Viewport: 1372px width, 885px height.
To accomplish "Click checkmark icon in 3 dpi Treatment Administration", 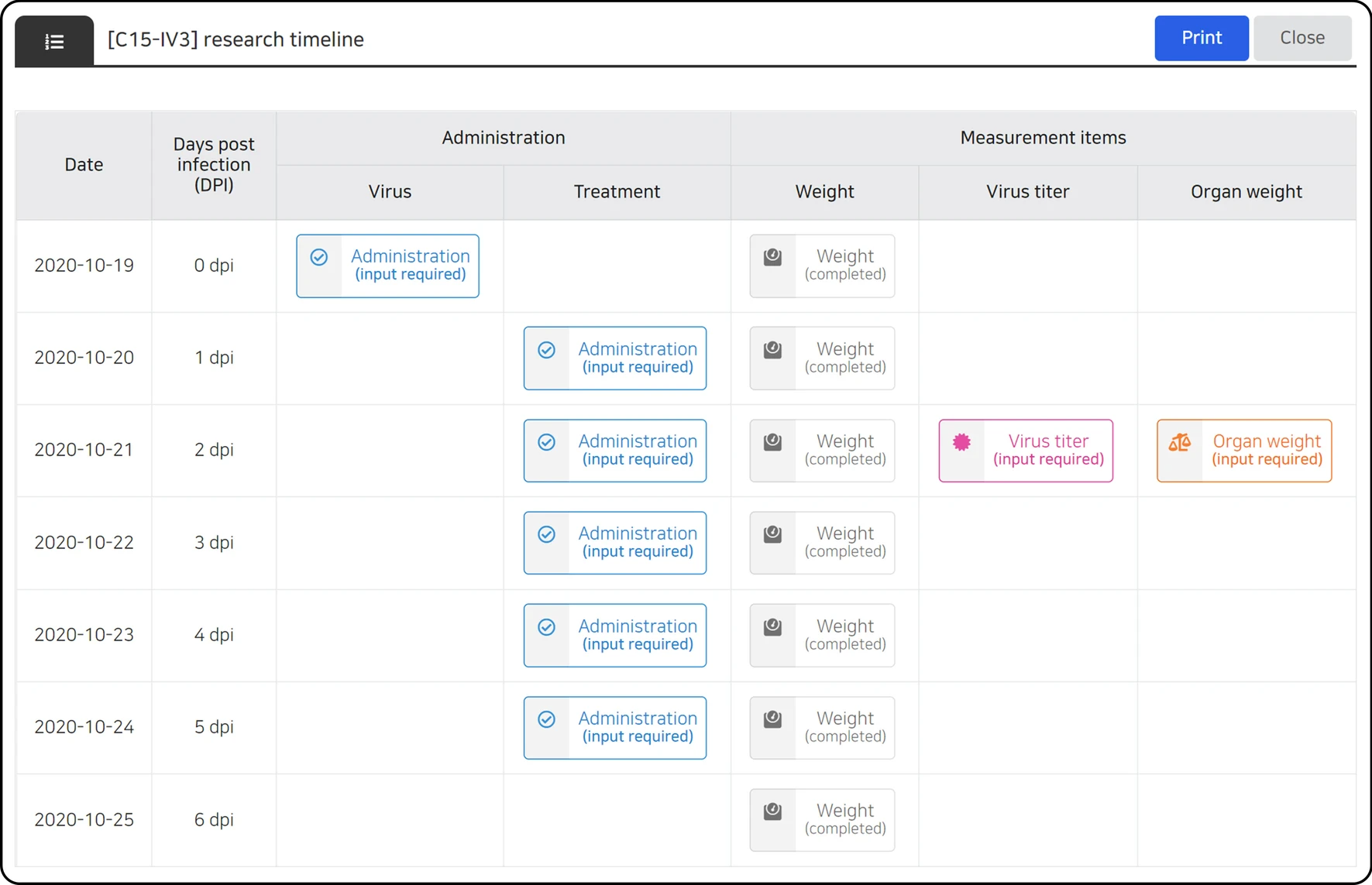I will [x=546, y=534].
